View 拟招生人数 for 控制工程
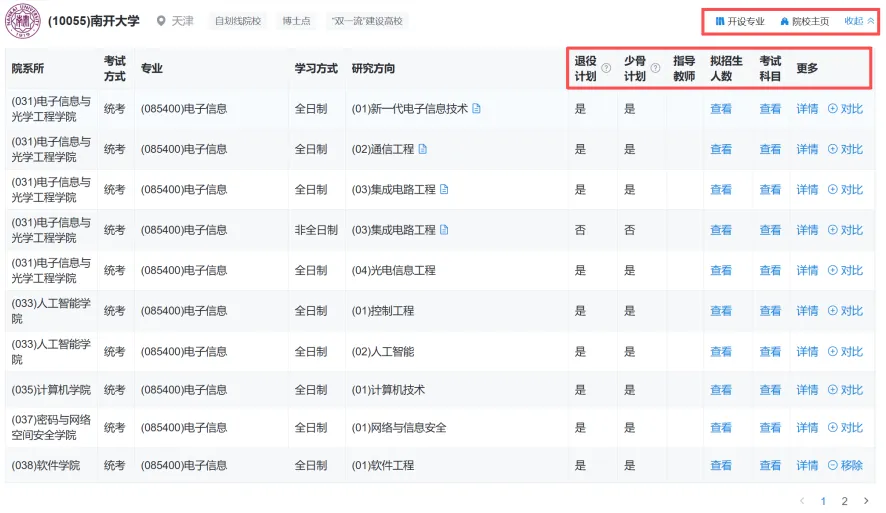This screenshot has width=886, height=513. (x=721, y=311)
